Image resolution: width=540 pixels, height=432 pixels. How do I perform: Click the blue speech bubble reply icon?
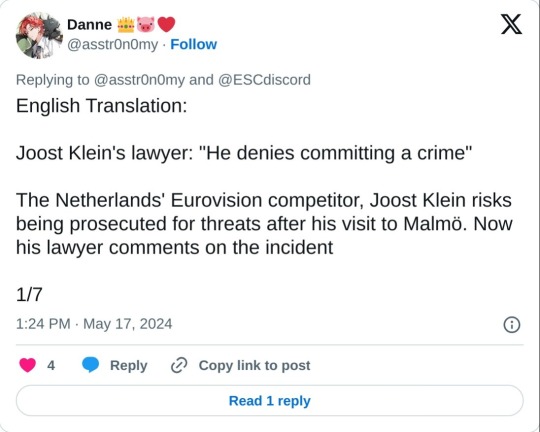tap(90, 365)
